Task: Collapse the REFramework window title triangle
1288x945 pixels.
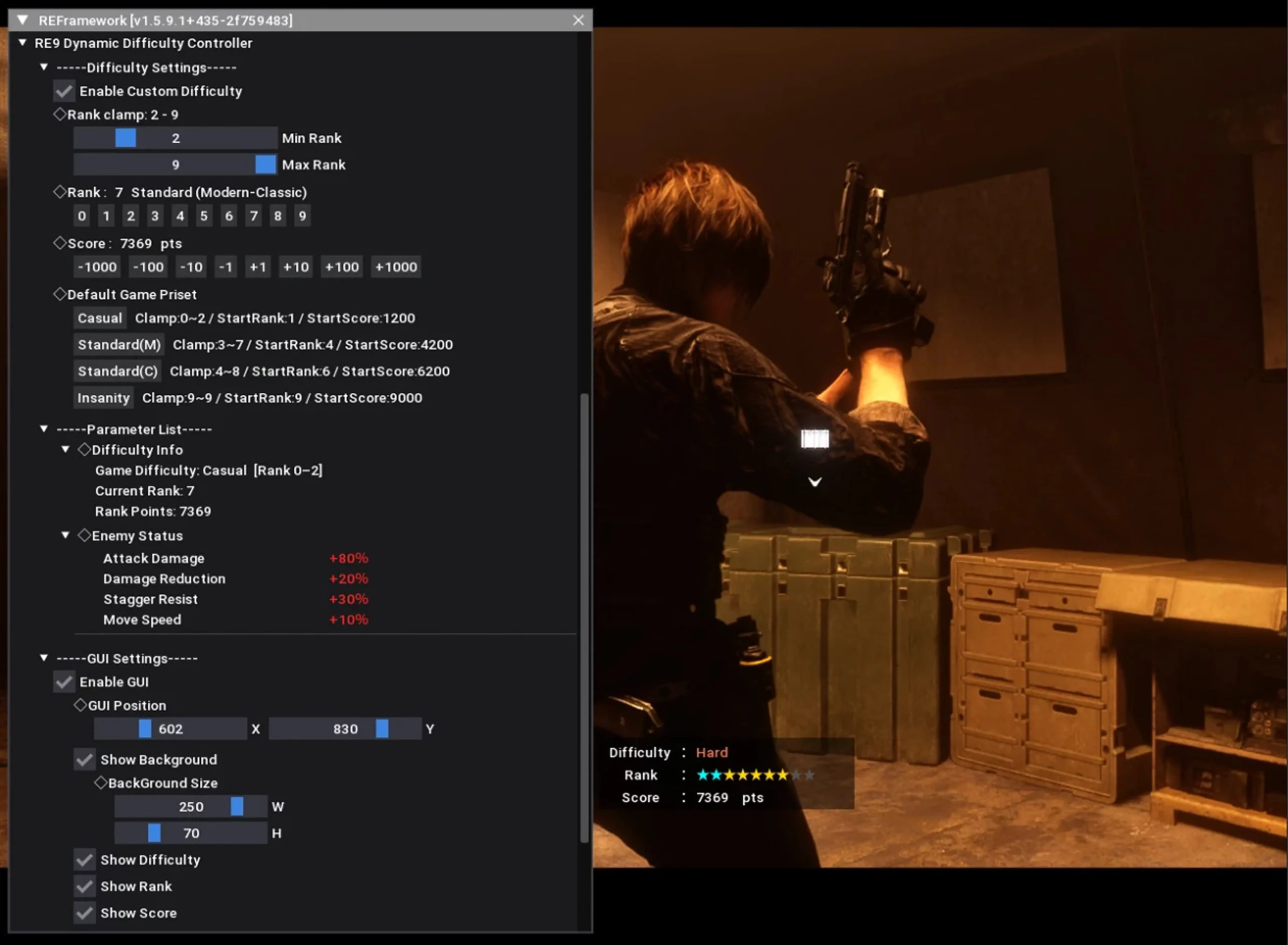Action: pos(22,20)
